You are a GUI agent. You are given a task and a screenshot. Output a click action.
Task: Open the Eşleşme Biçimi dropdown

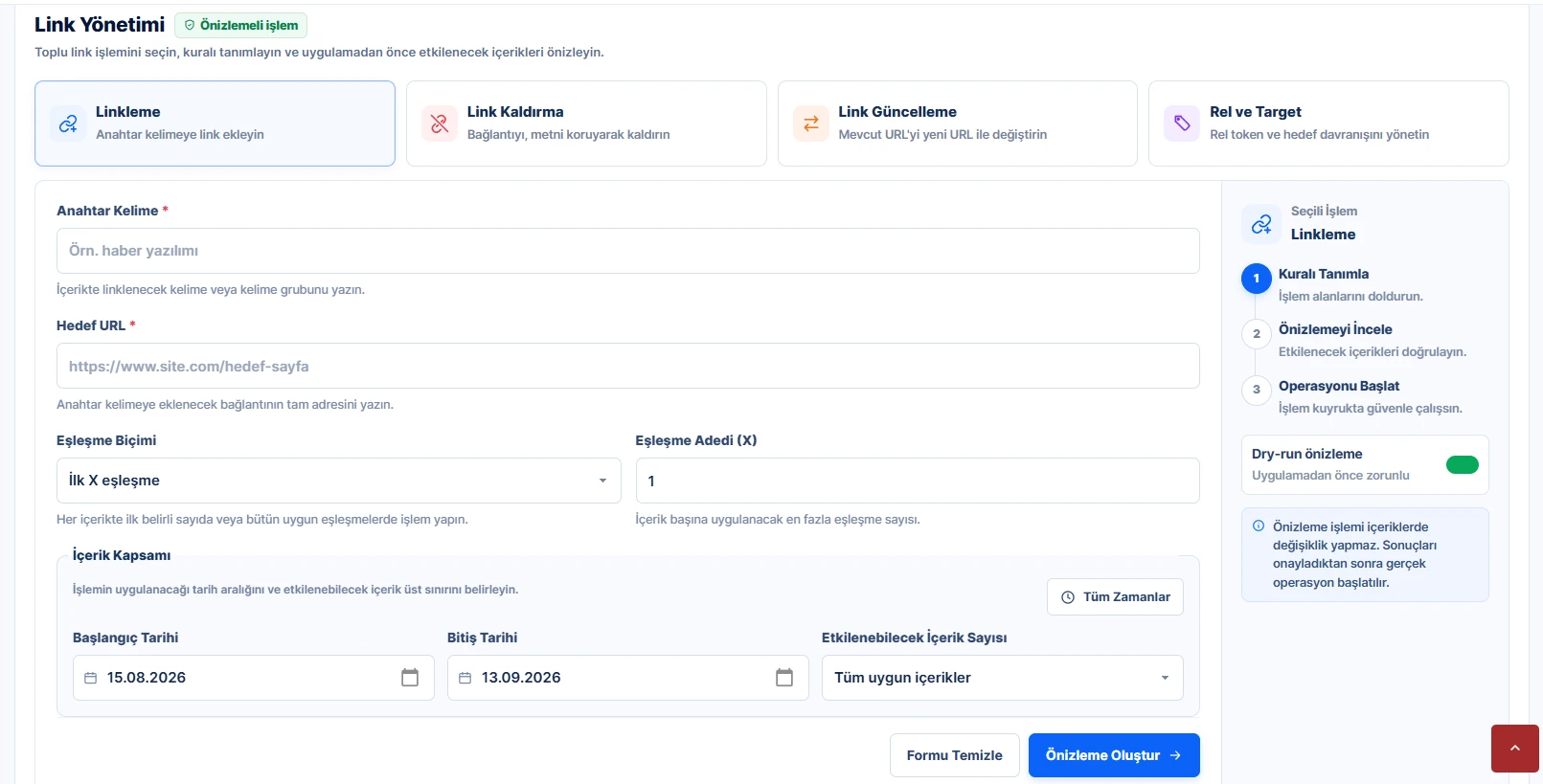pyautogui.click(x=339, y=481)
